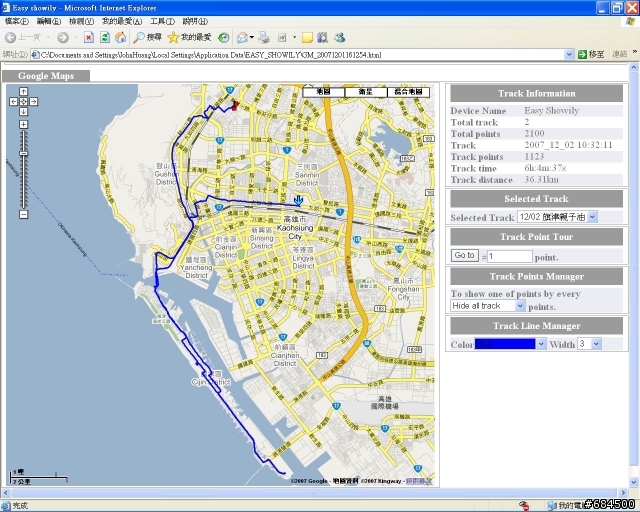Viewport: 640px width, 512px height.
Task: Click the Edit page toolbar icon
Action: [x=282, y=38]
